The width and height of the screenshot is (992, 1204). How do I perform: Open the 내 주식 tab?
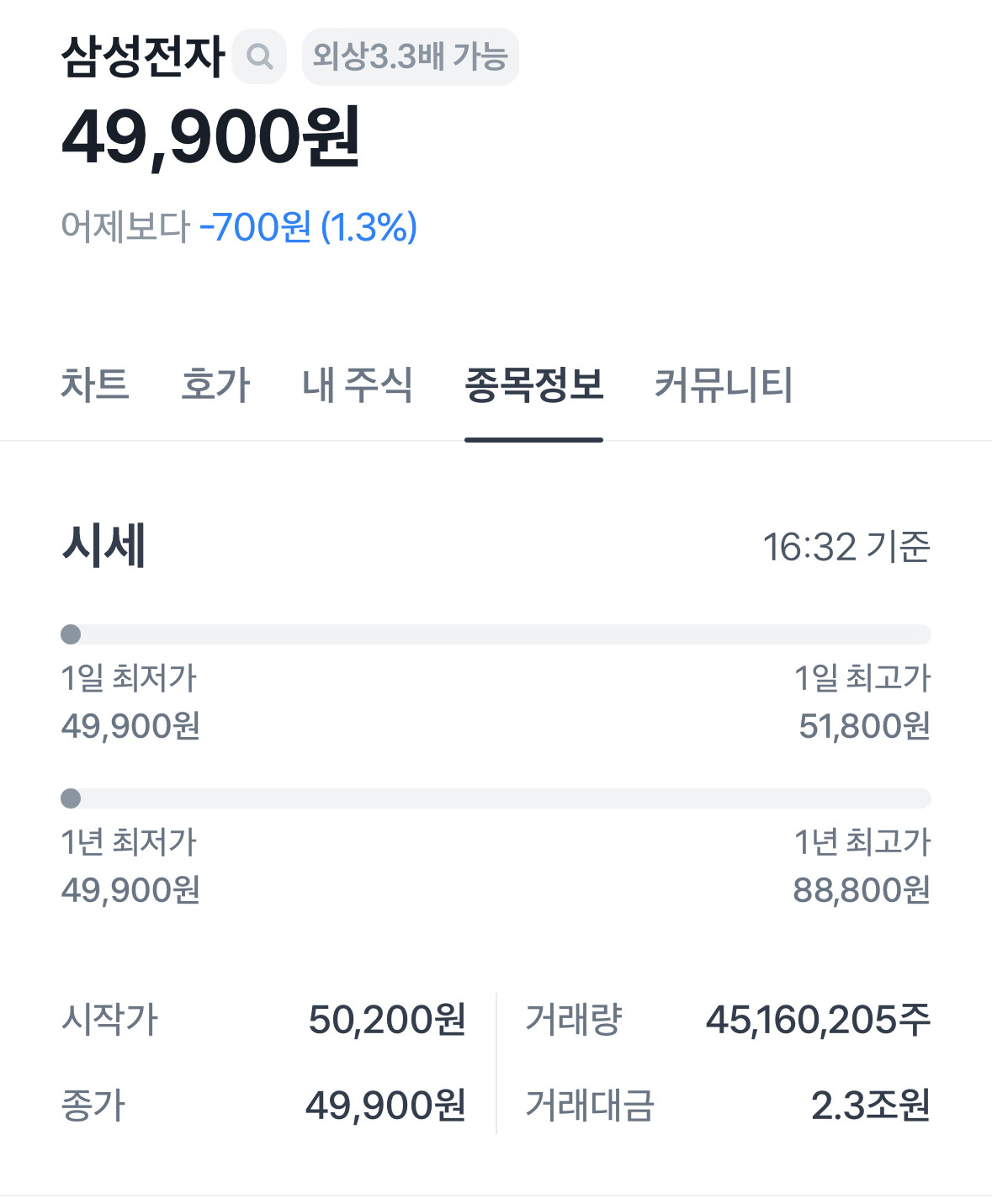[358, 385]
